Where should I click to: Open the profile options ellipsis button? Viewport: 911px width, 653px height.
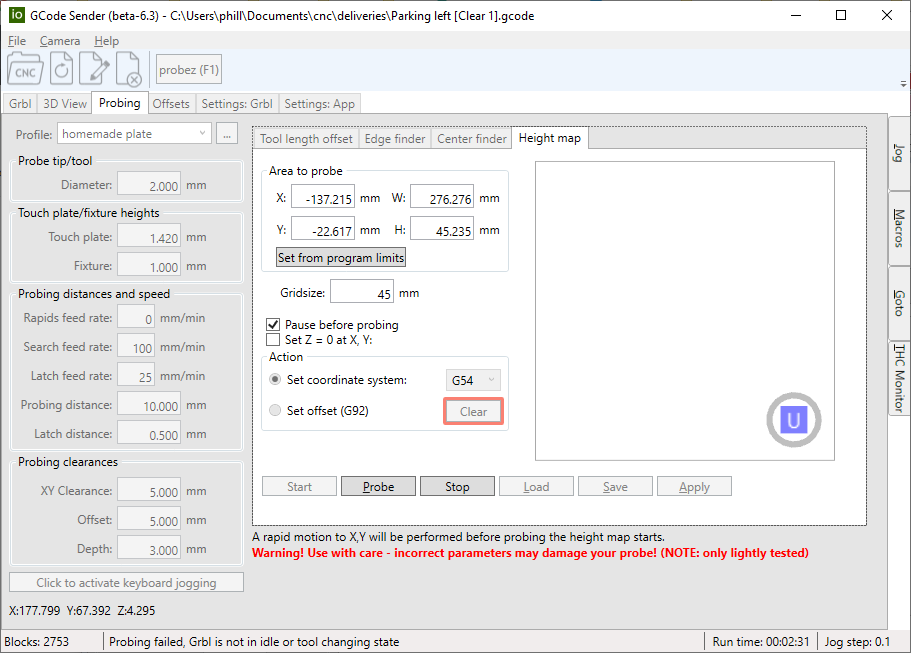[x=226, y=133]
